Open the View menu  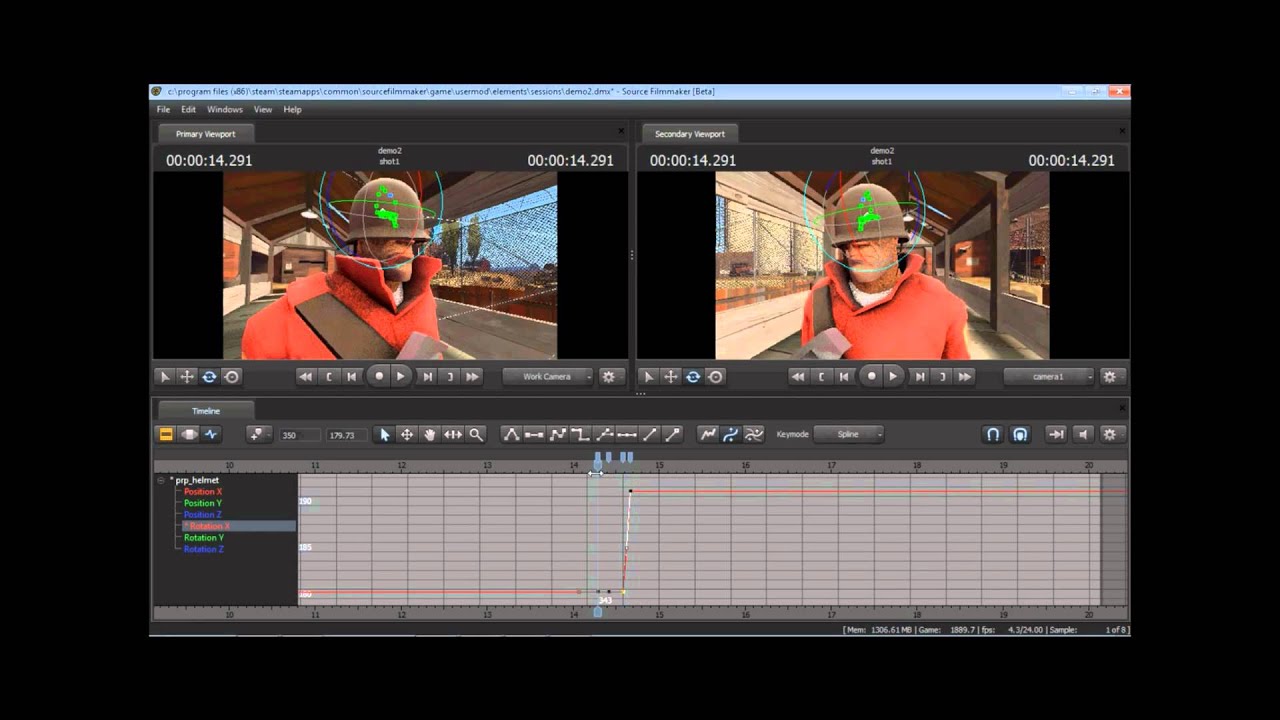[x=263, y=110]
